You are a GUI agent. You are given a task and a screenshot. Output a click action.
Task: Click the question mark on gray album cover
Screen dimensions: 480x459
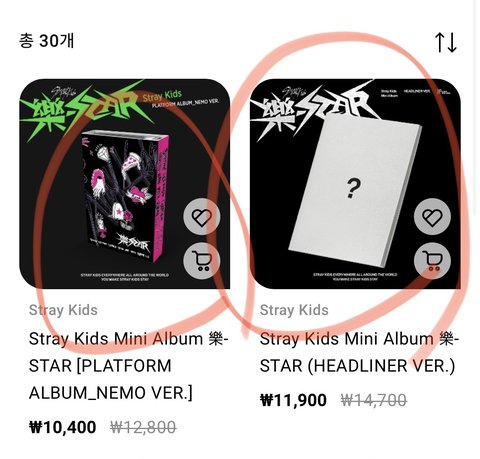click(x=353, y=189)
